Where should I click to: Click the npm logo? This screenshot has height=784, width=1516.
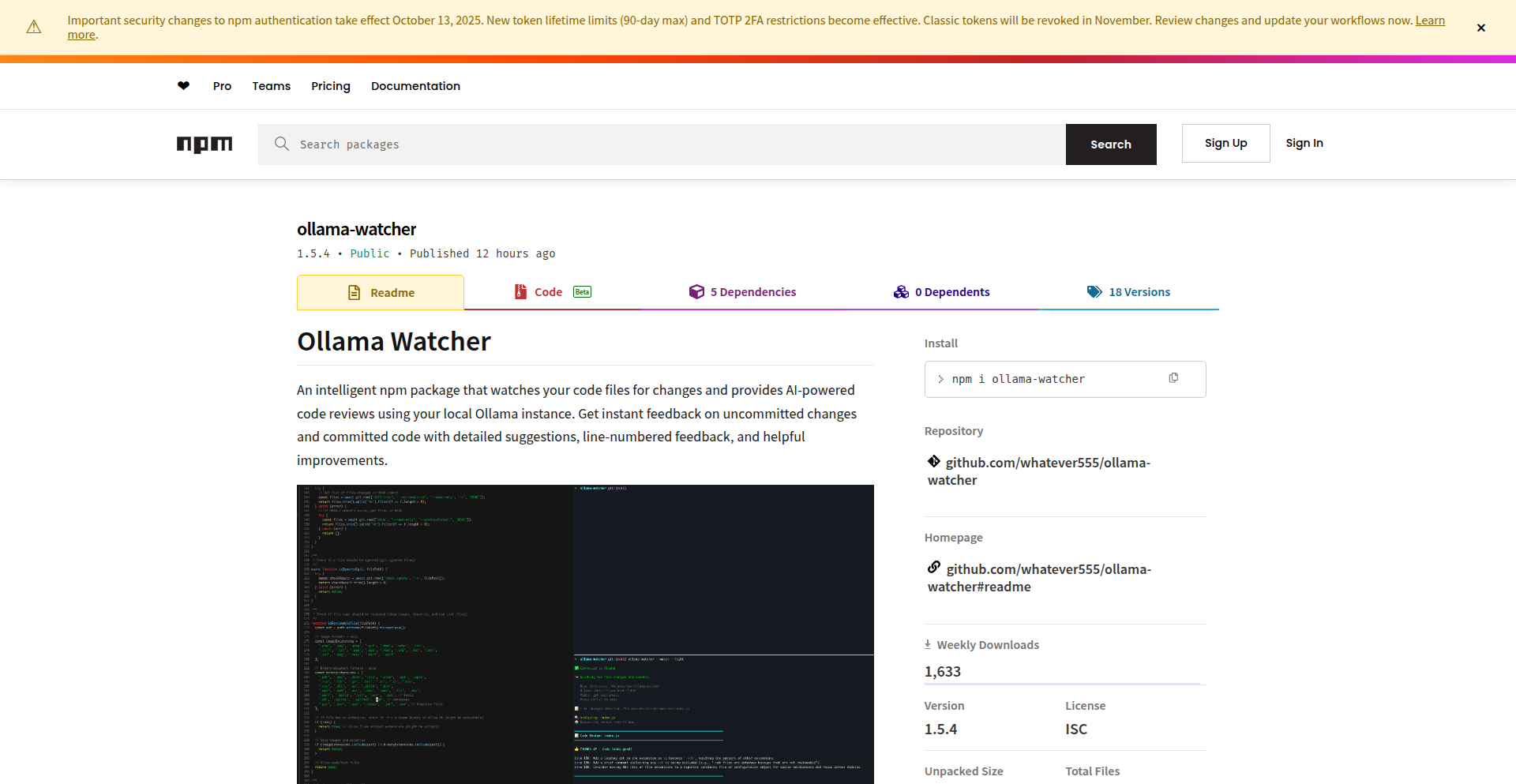[204, 144]
